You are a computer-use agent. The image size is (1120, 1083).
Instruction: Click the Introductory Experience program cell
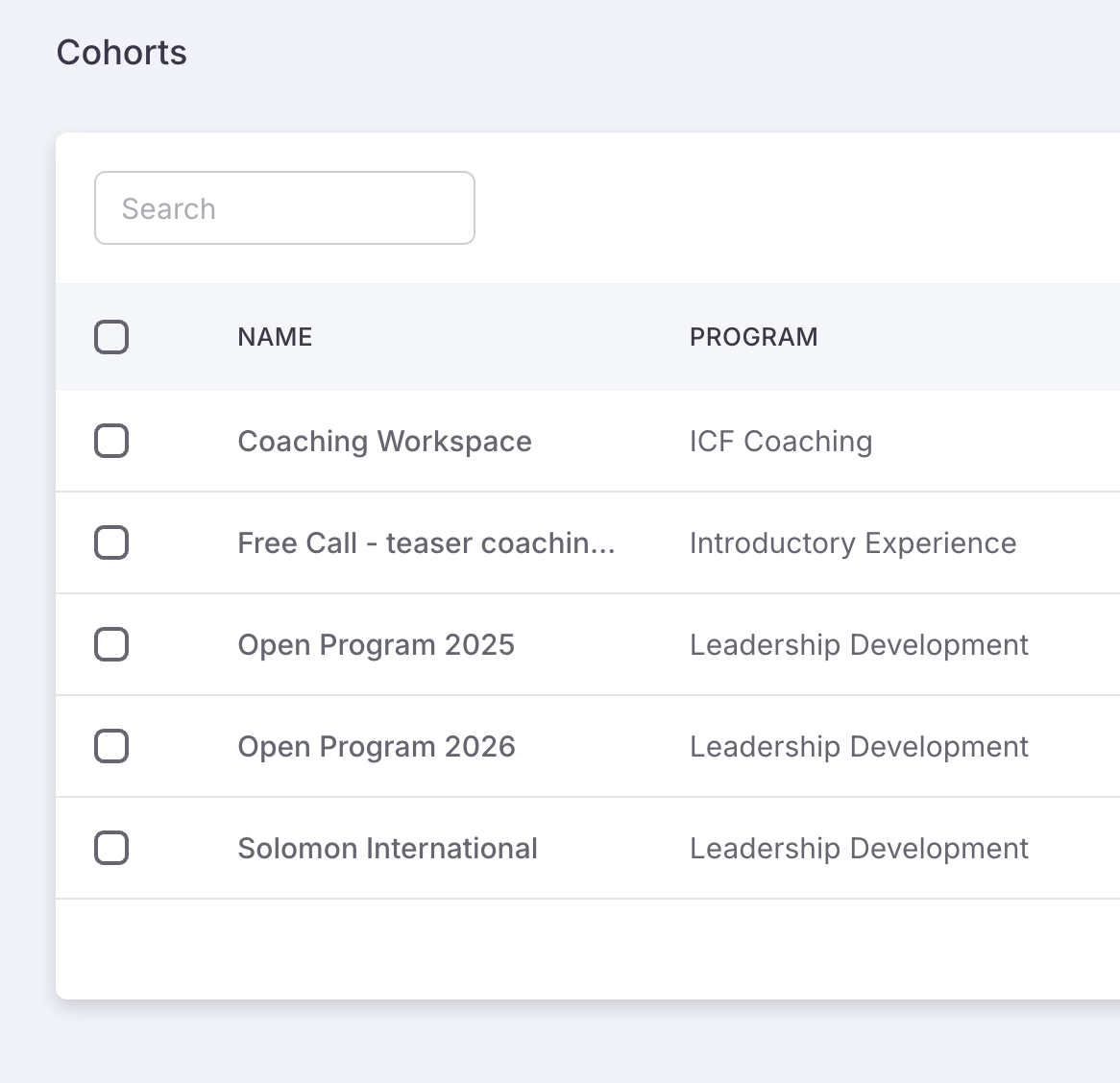pyautogui.click(x=853, y=543)
